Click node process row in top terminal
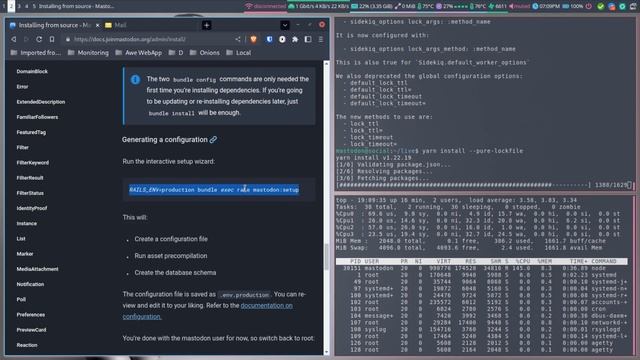Image resolution: width=640 pixels, height=360 pixels. [481, 268]
